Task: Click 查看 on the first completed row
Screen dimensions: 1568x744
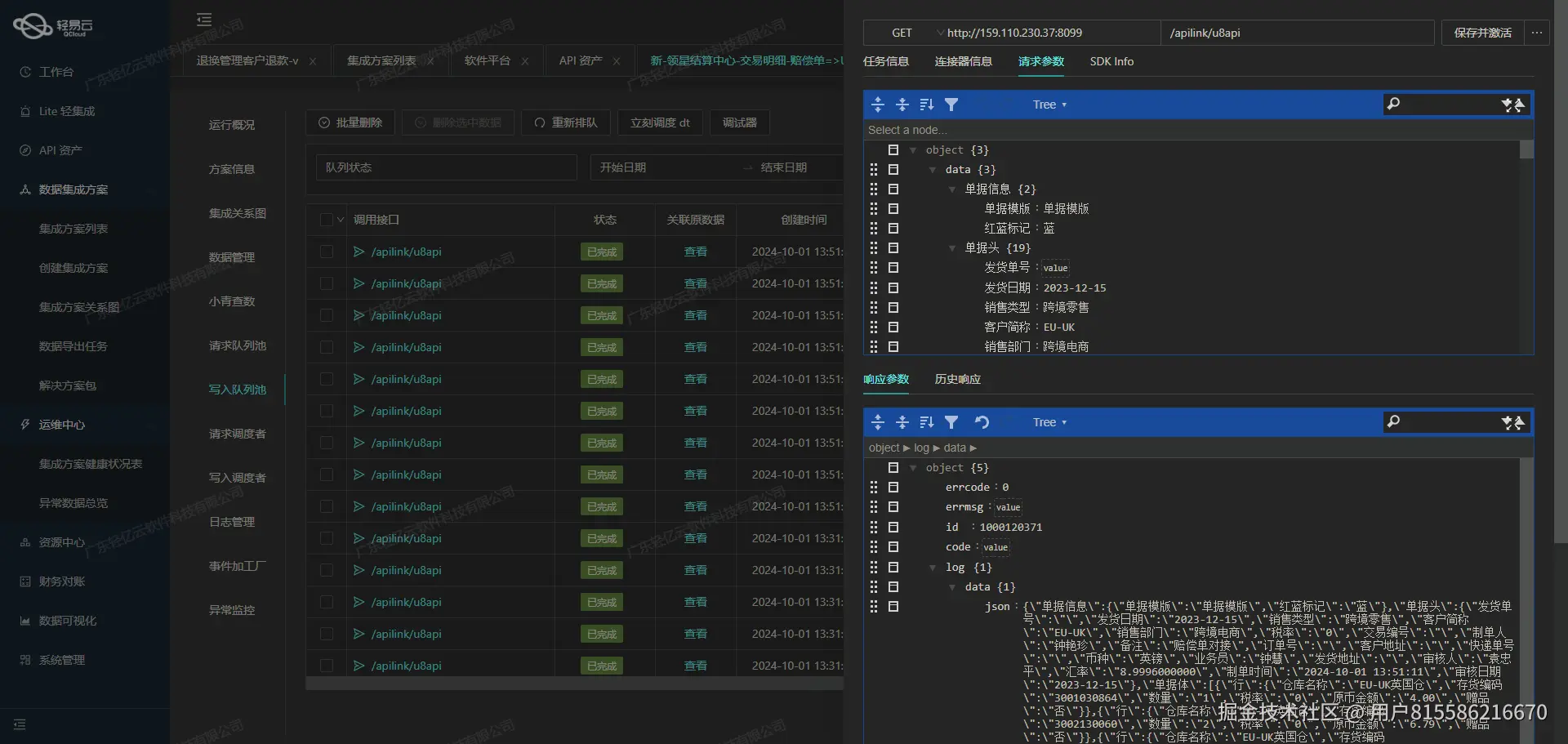Action: pos(695,252)
